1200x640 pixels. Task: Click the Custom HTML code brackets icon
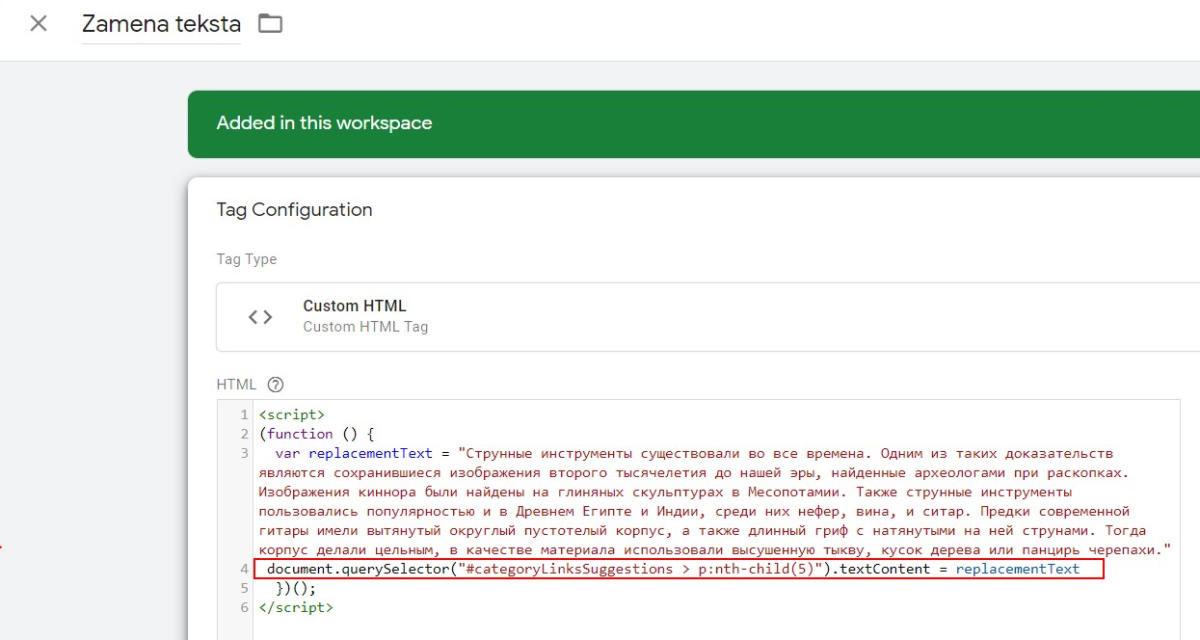click(260, 317)
